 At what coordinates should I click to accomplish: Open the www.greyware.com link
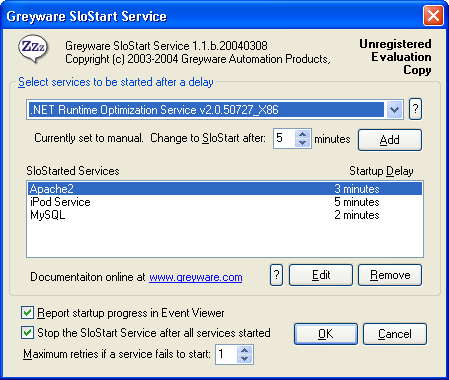point(196,277)
